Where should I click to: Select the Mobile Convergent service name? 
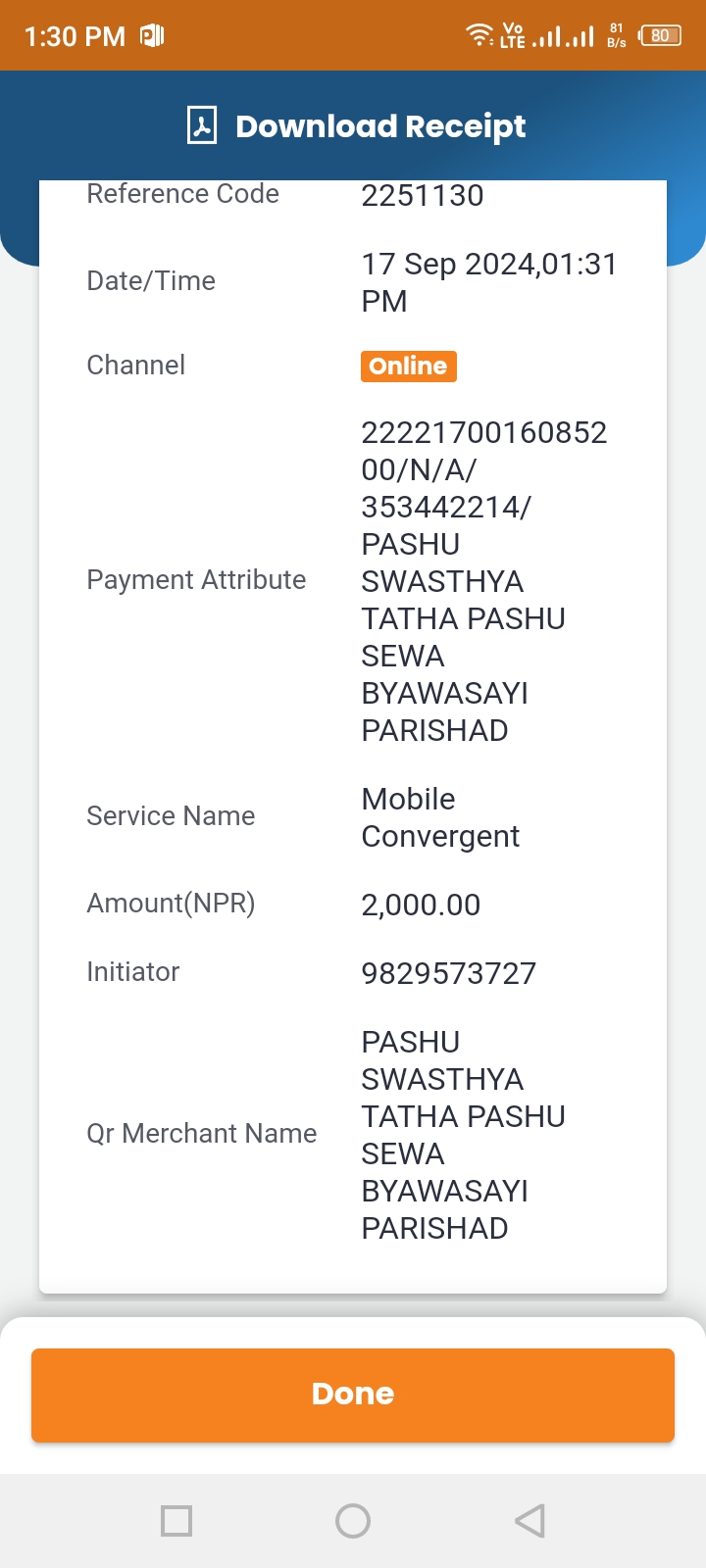coord(440,817)
